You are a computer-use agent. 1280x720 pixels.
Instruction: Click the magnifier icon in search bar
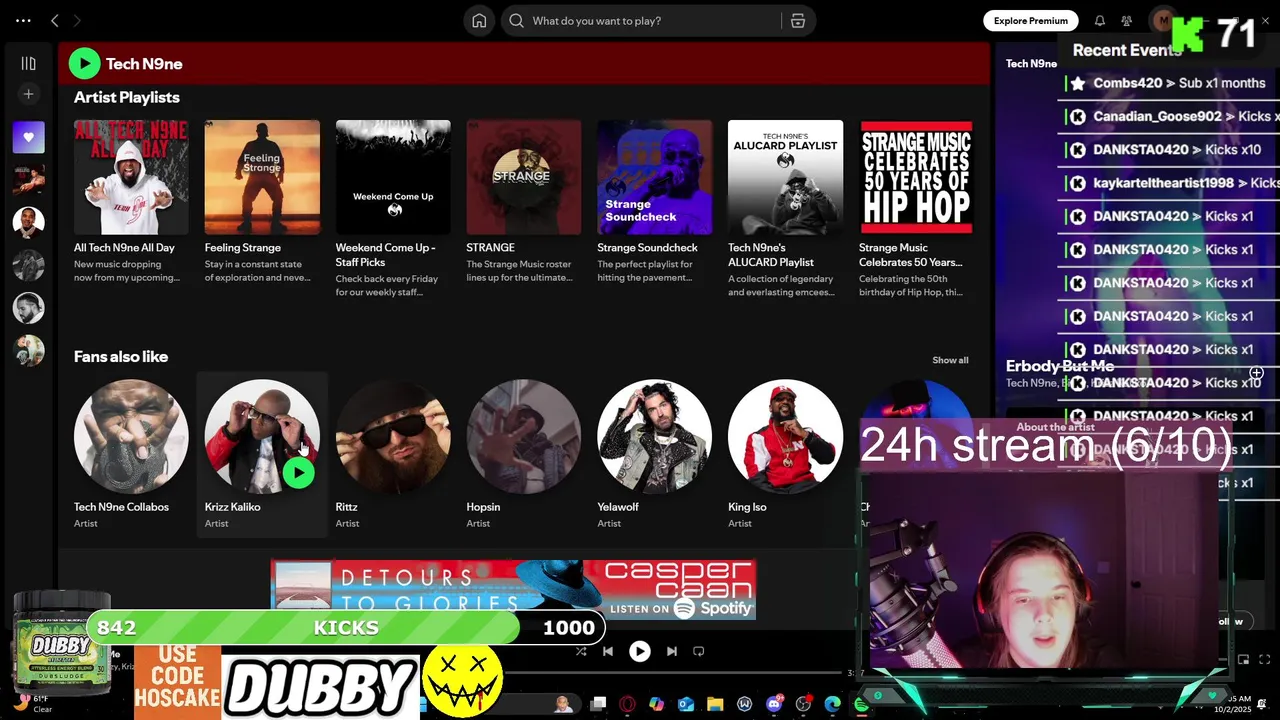516,21
